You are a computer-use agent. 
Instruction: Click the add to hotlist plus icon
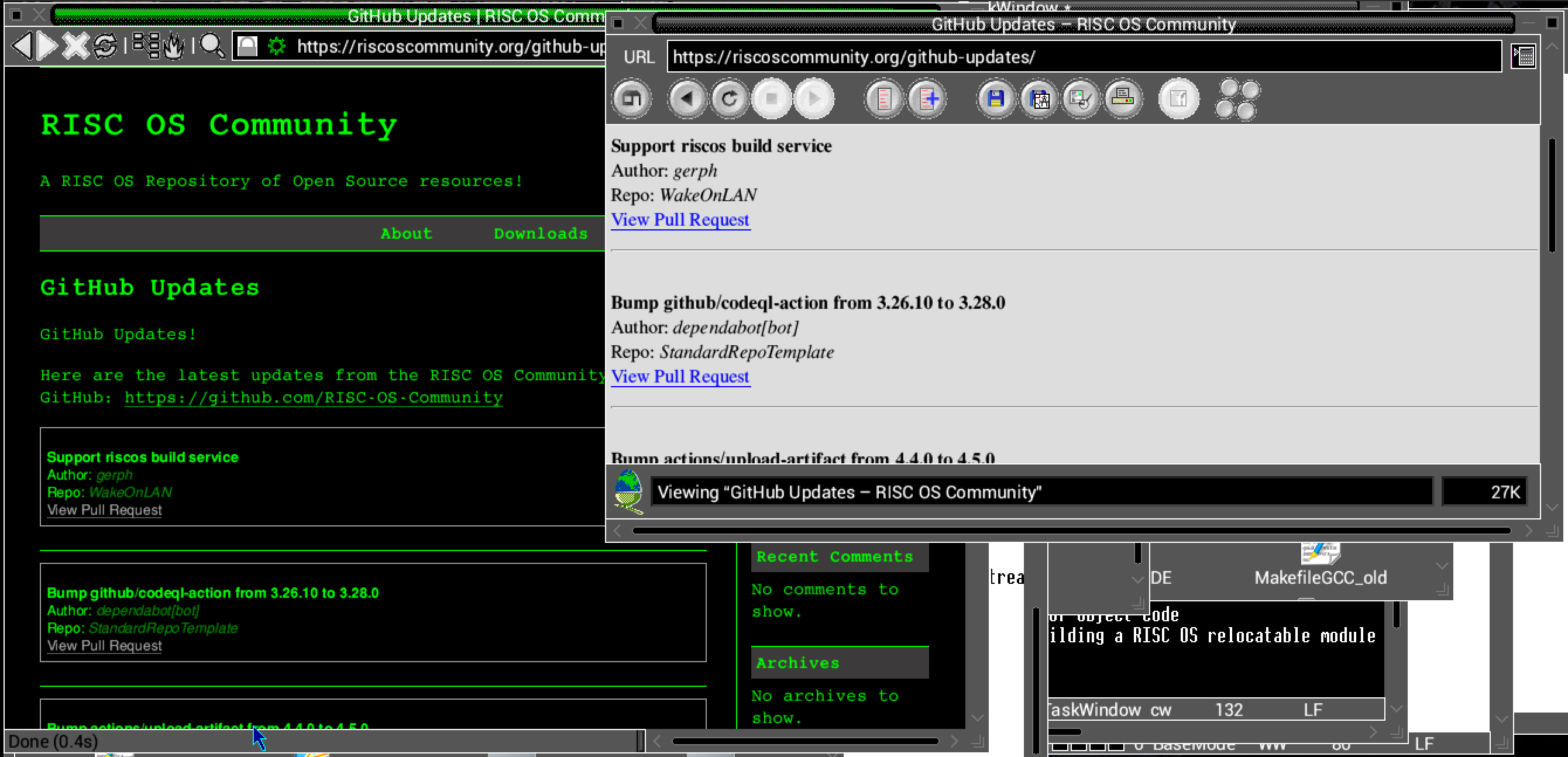[x=927, y=99]
